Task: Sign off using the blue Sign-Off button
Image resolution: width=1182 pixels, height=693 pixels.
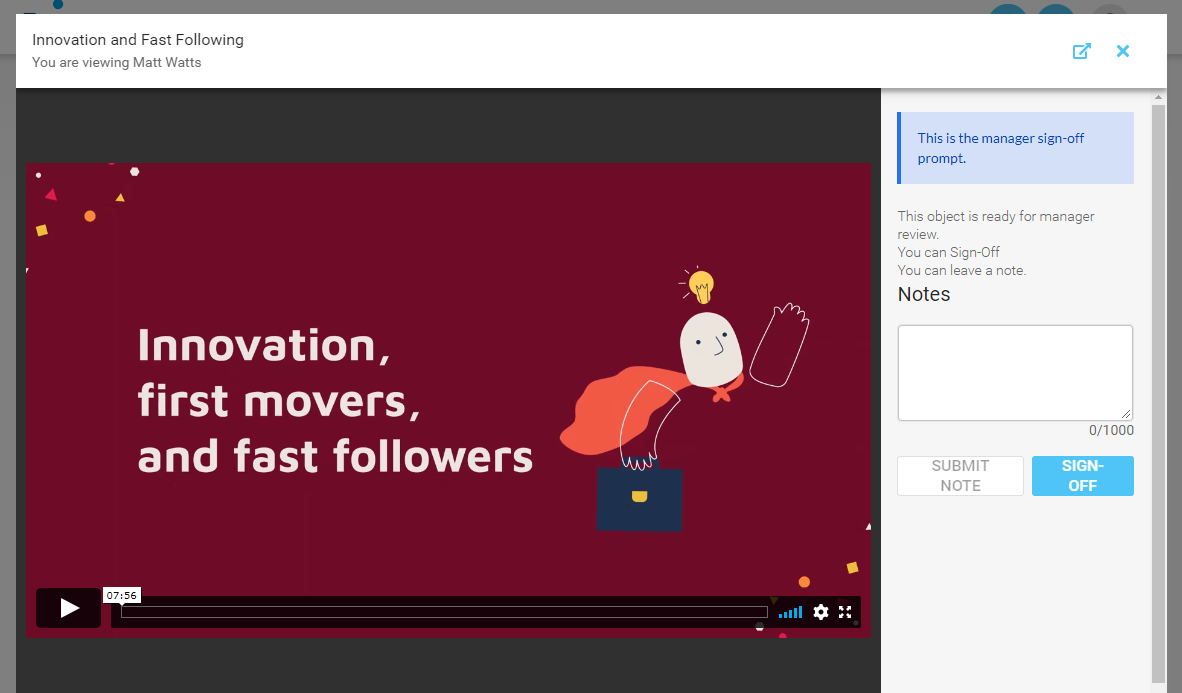Action: (x=1082, y=476)
